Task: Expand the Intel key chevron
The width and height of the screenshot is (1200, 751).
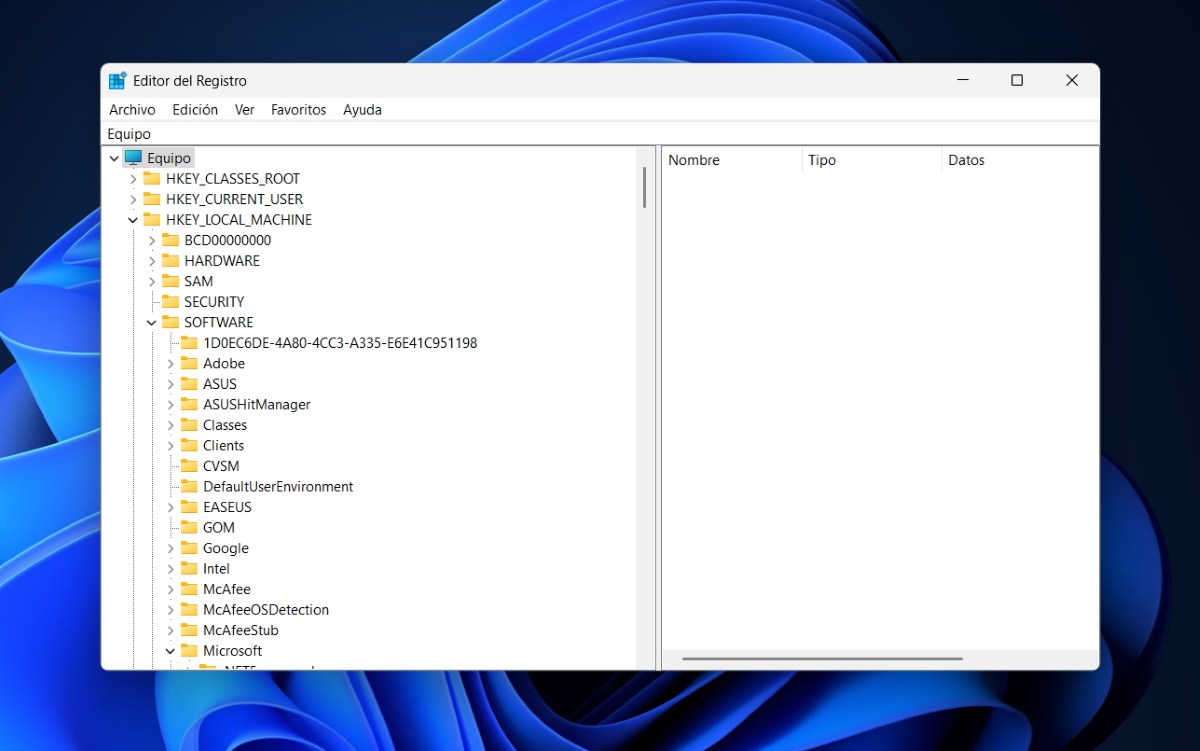Action: 170,569
